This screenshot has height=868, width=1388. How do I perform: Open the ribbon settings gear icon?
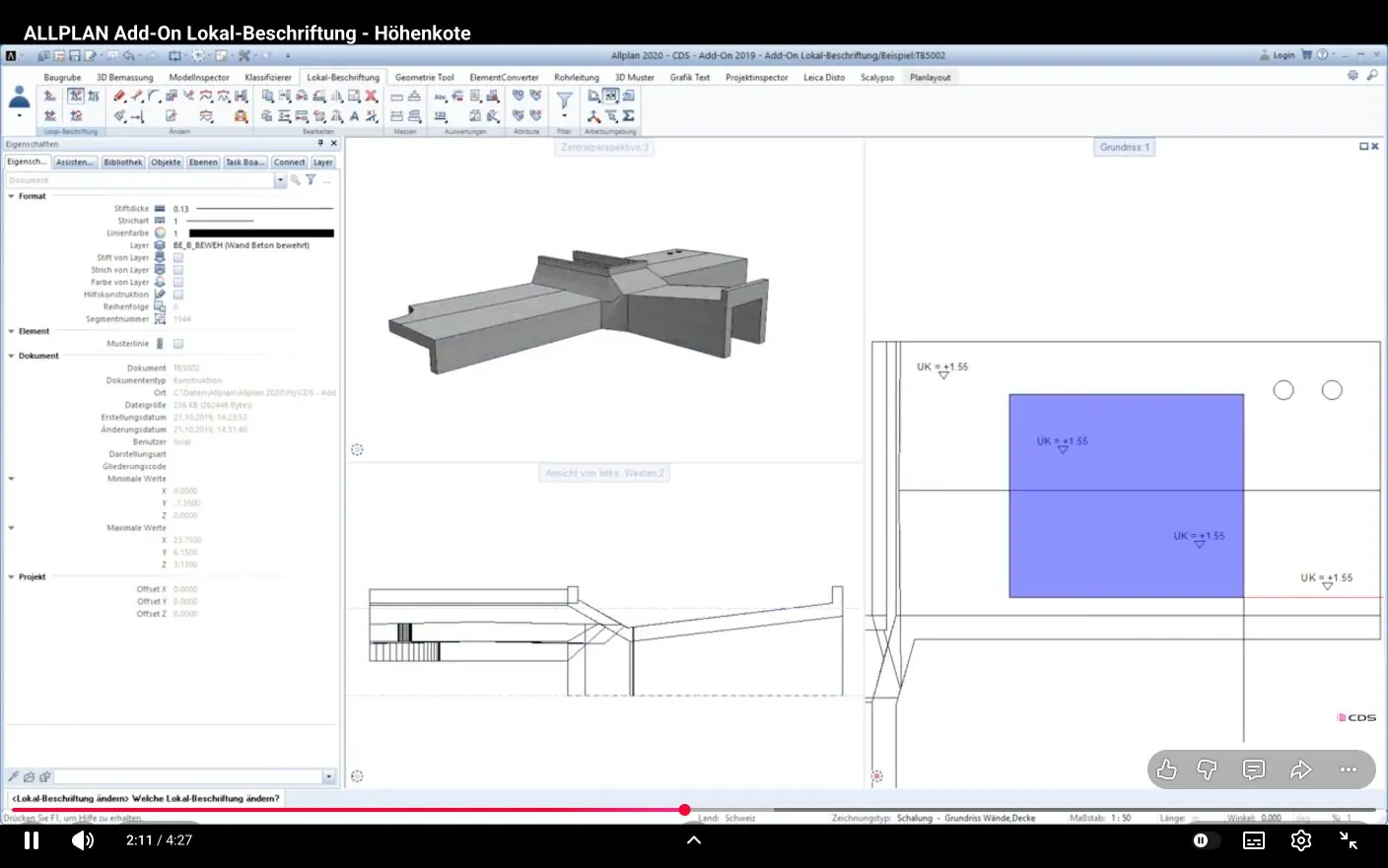pyautogui.click(x=1353, y=76)
